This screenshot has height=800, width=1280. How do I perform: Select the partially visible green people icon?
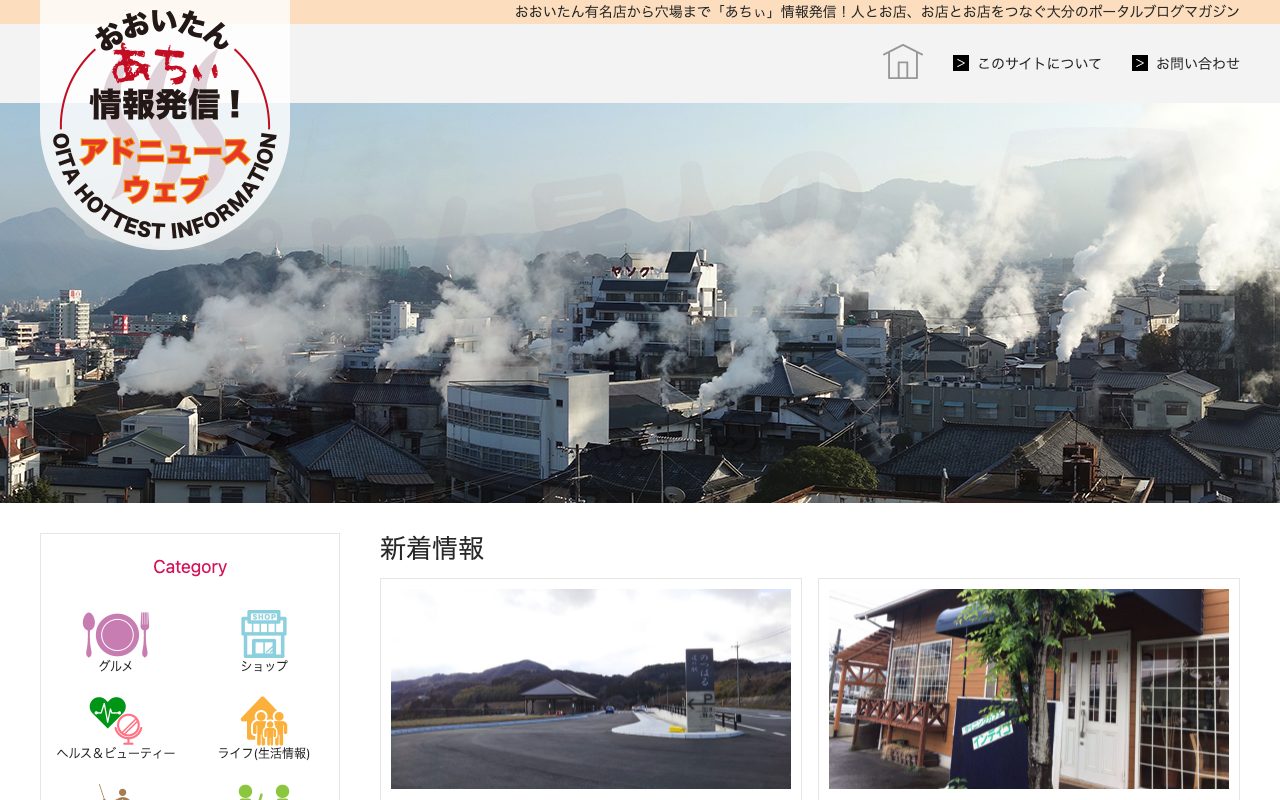[264, 792]
